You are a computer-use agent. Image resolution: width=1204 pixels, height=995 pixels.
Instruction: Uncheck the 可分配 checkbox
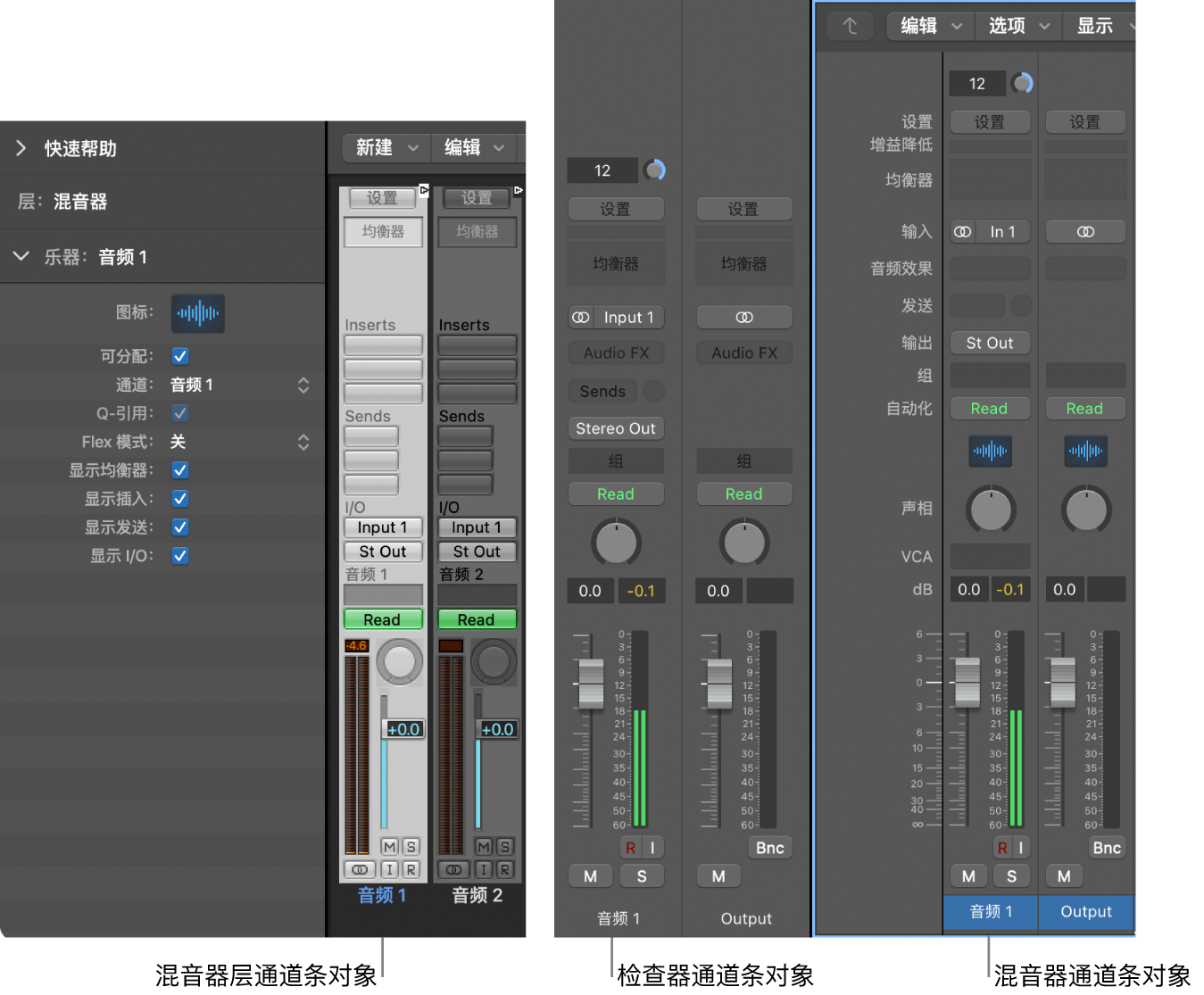(x=180, y=356)
